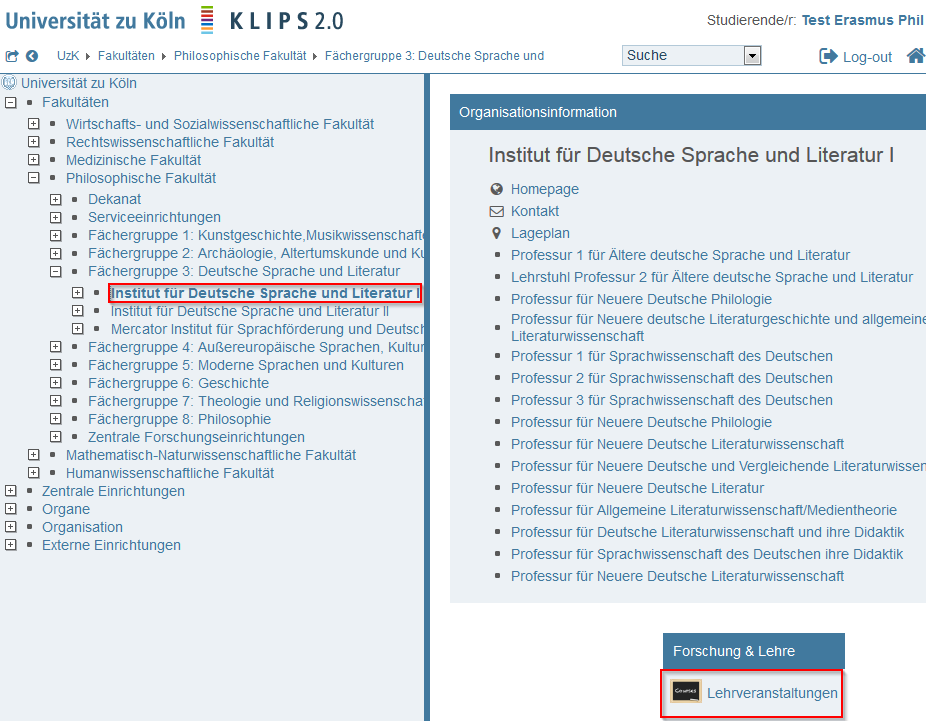926x721 pixels.
Task: Open the Homepage link
Action: coord(544,189)
